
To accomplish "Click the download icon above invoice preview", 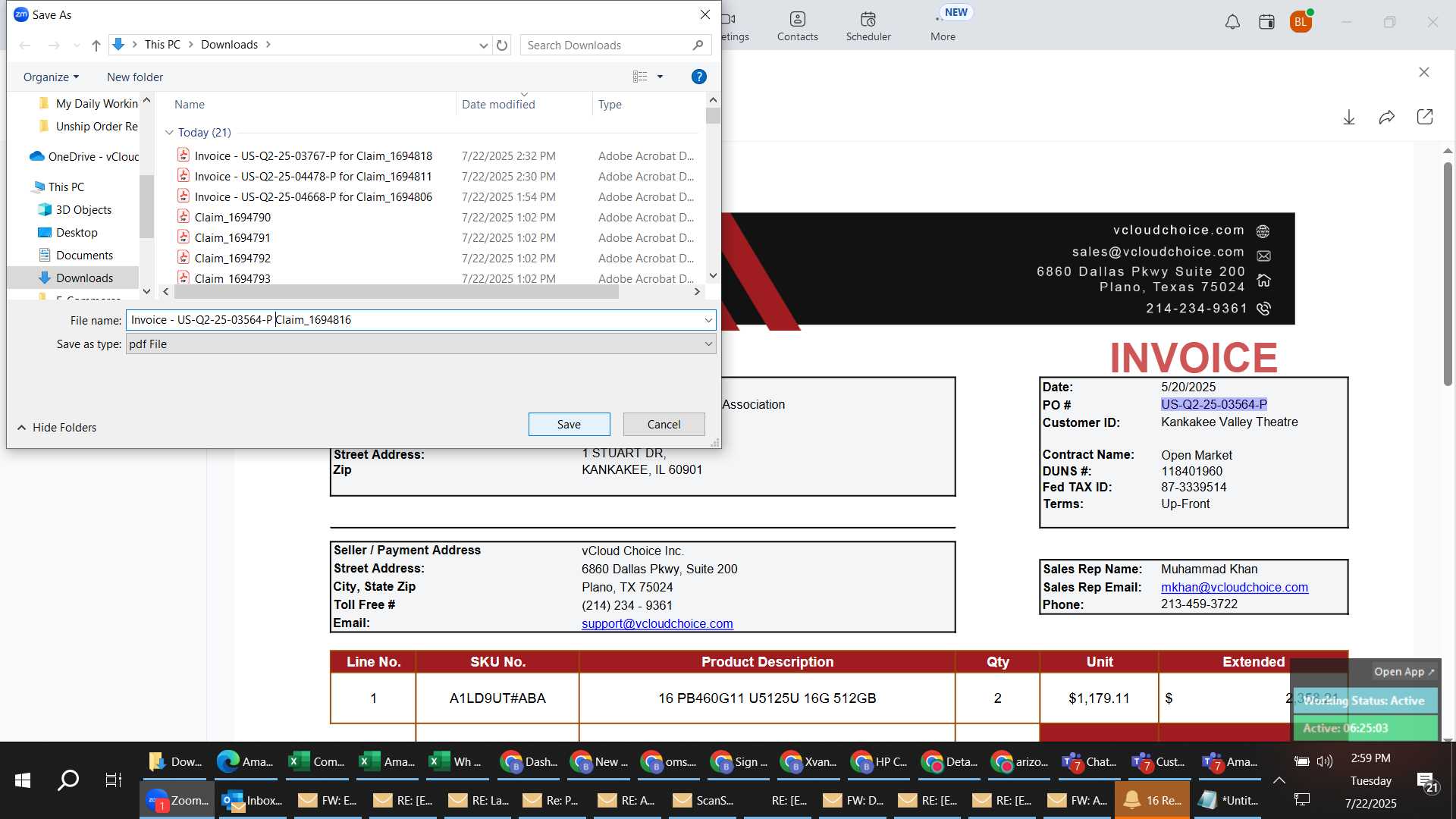I will pos(1349,117).
